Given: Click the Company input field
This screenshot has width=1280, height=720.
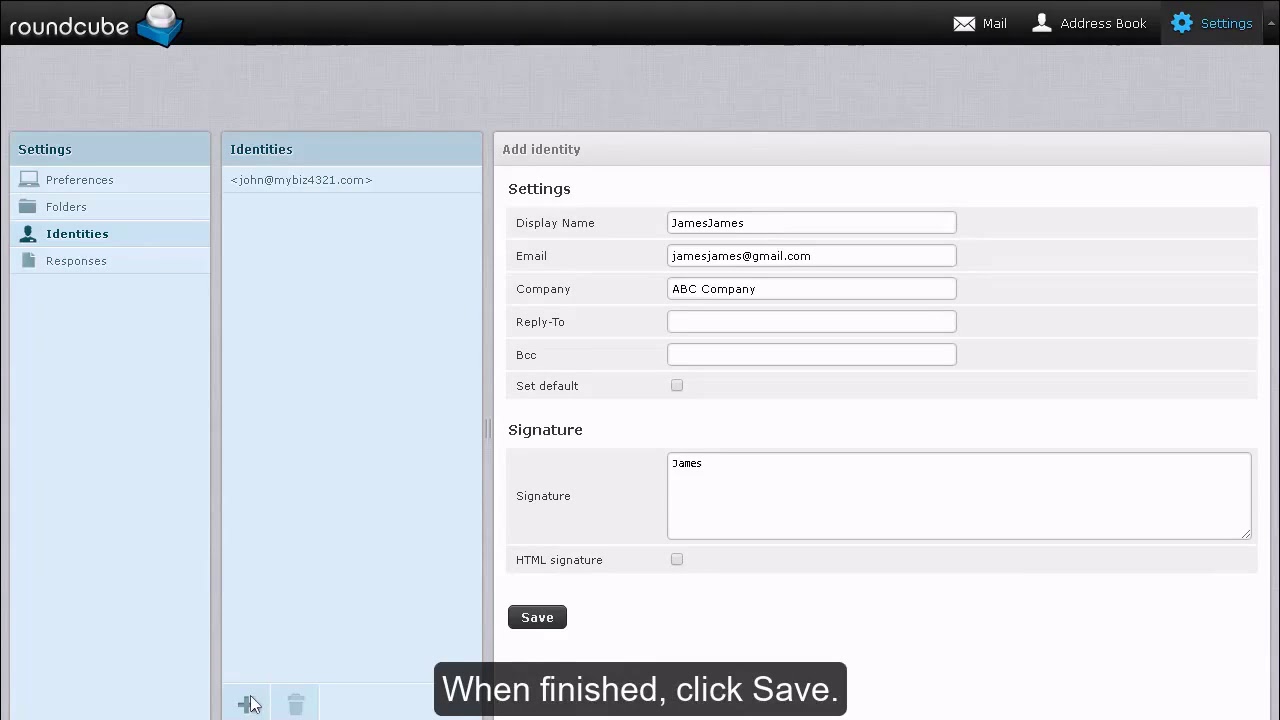Looking at the screenshot, I should (811, 289).
